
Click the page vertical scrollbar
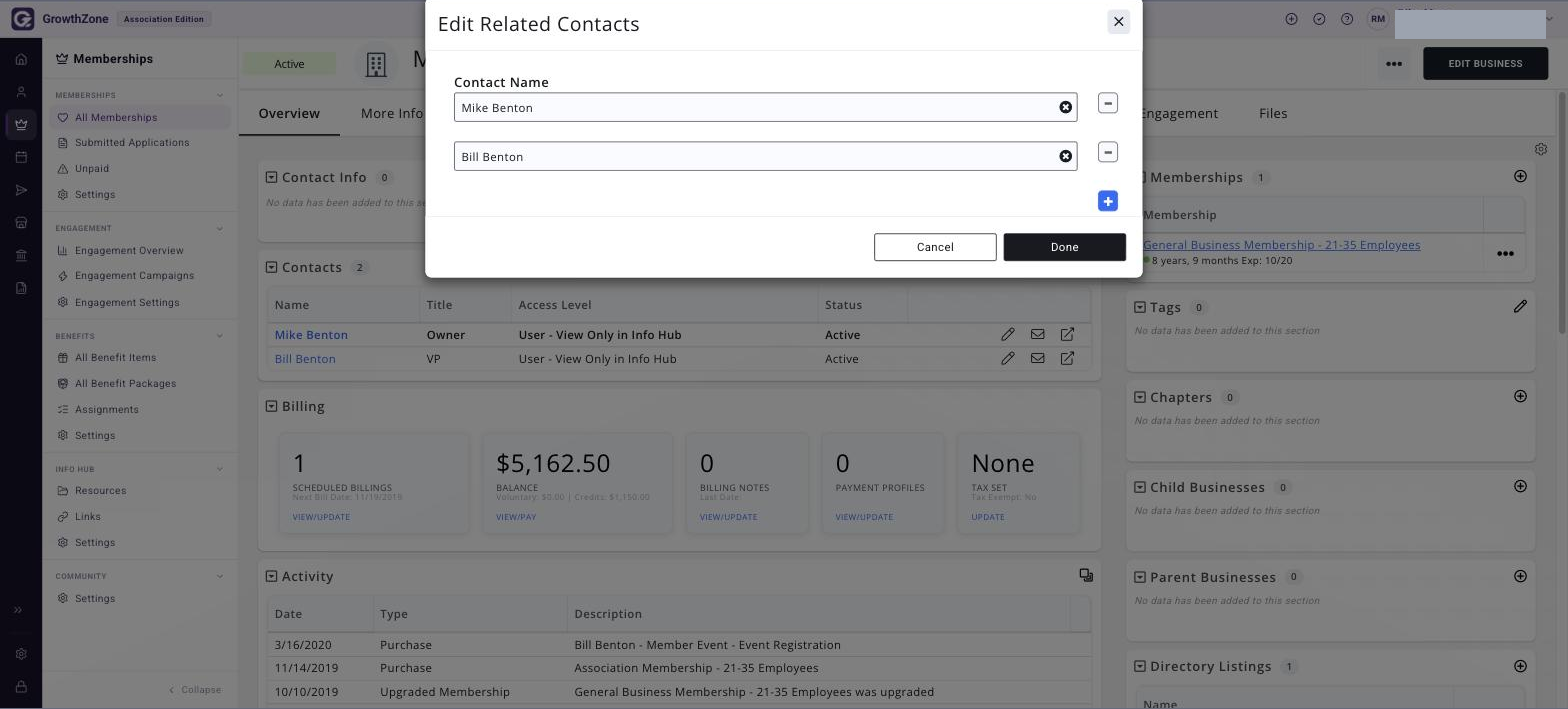pos(1562,212)
